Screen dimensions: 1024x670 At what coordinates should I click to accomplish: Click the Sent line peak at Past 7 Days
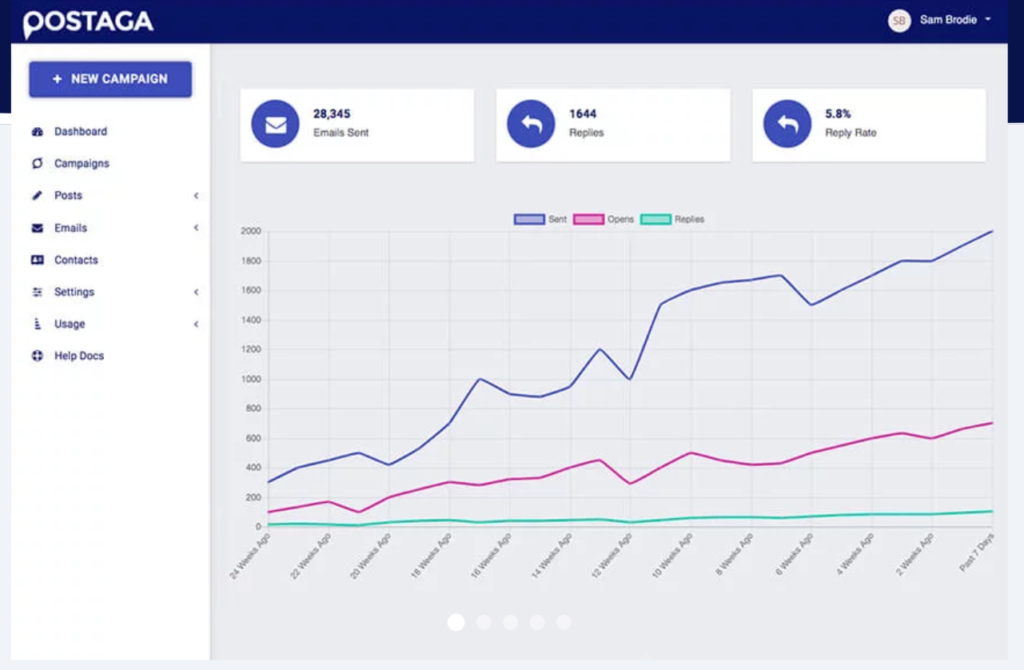click(x=992, y=231)
